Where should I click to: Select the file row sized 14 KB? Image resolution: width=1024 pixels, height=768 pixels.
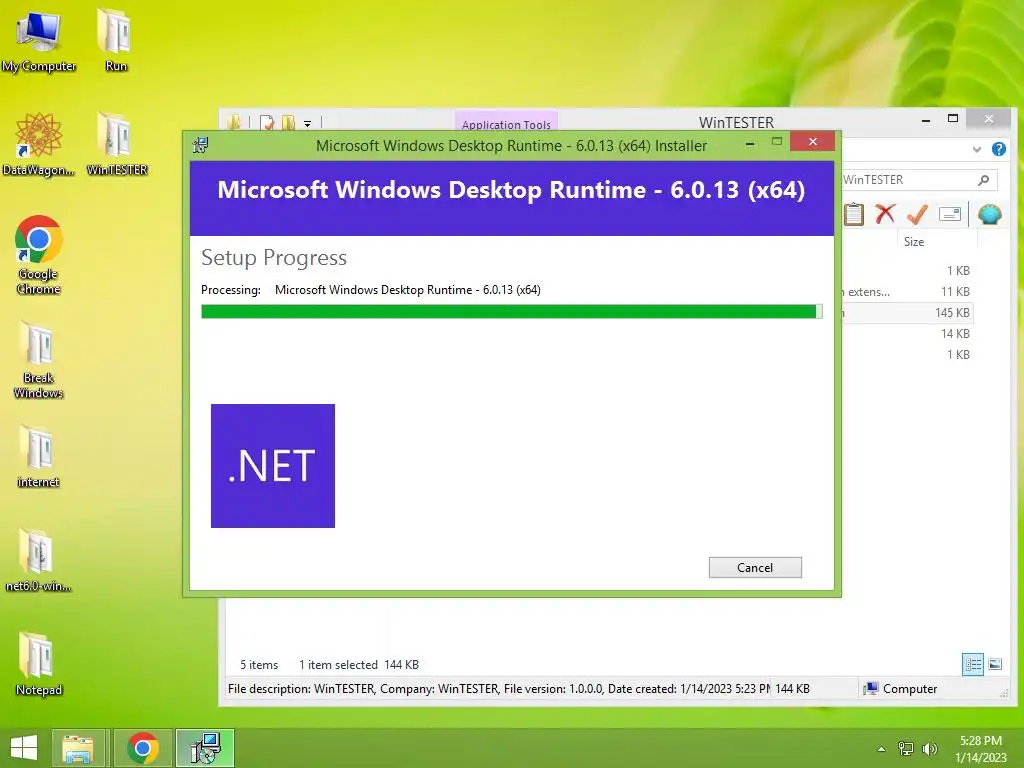[x=908, y=334]
